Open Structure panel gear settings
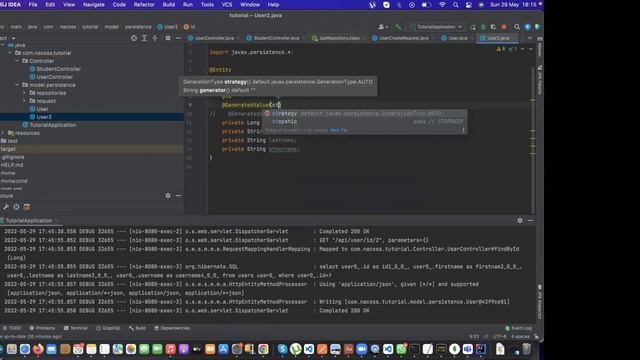 [168, 196]
